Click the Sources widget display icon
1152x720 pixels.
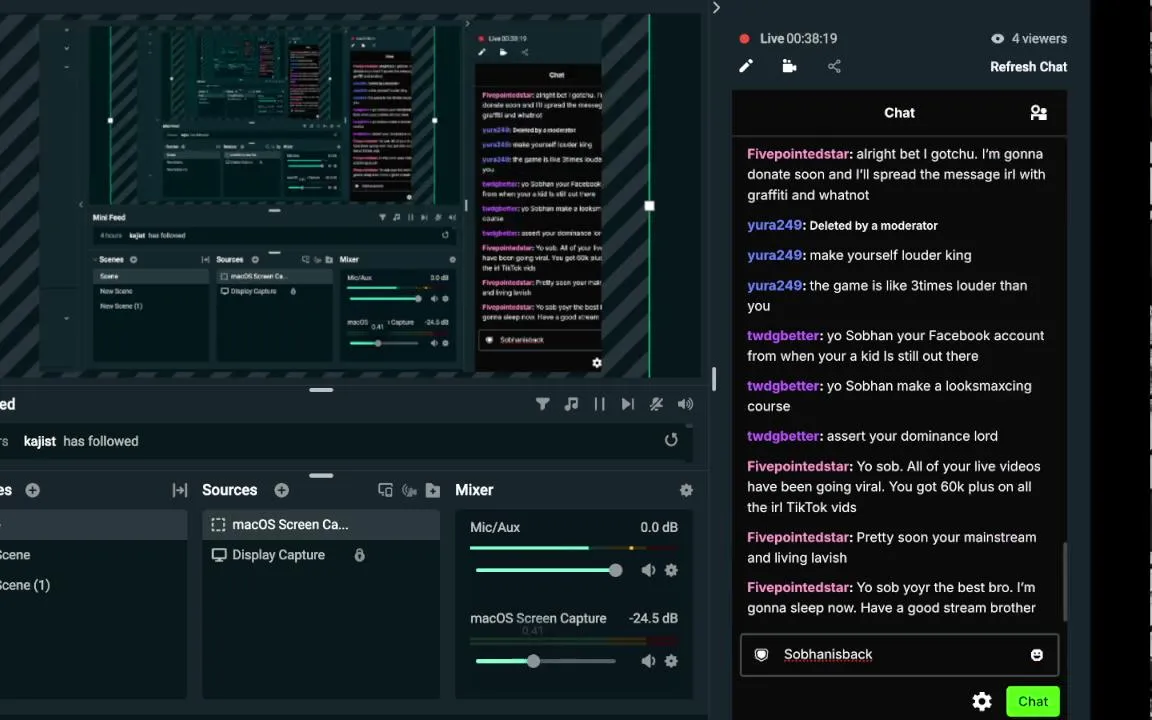pyautogui.click(x=385, y=490)
